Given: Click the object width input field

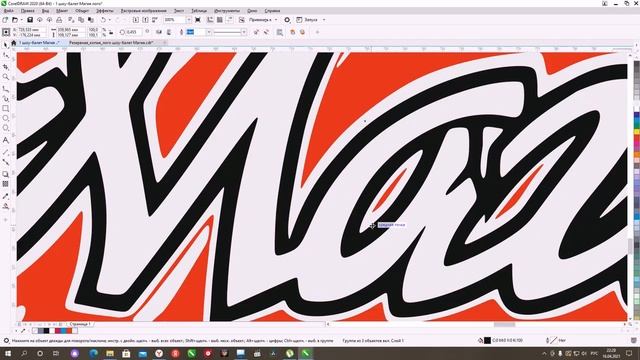Looking at the screenshot, I should 70,29.
